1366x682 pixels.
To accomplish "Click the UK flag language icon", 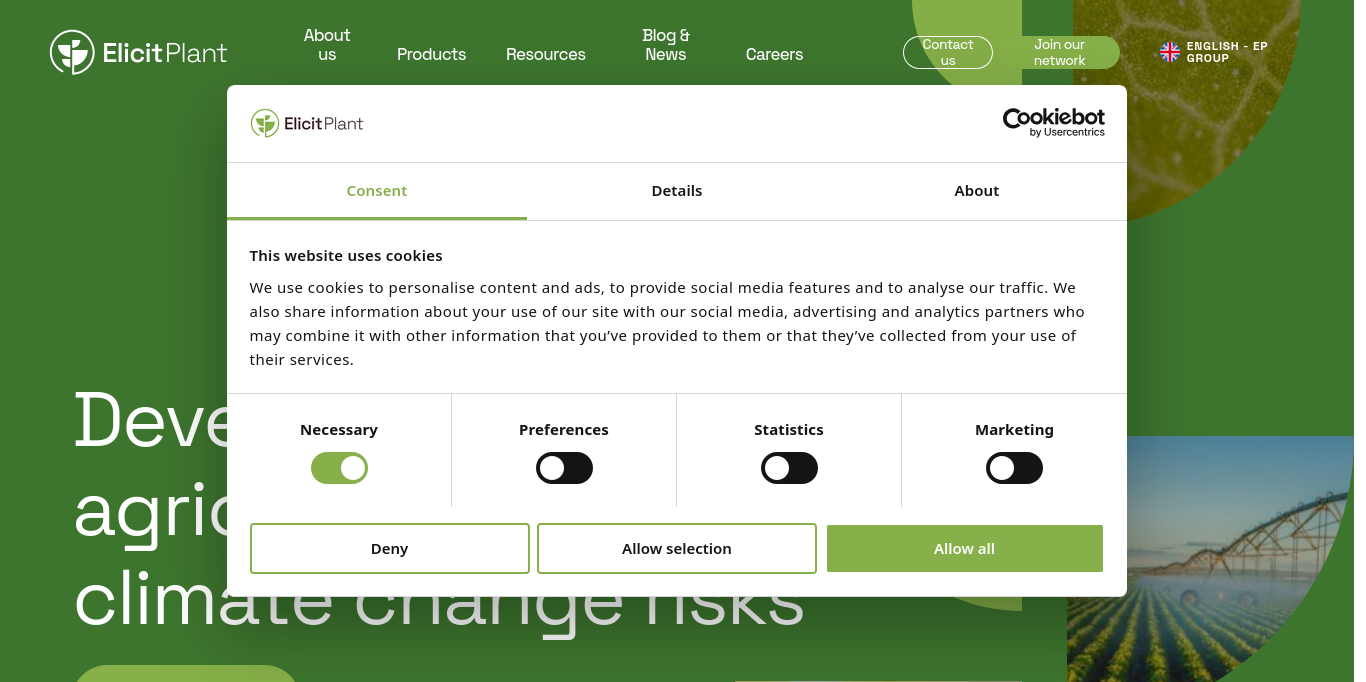I will point(1169,52).
